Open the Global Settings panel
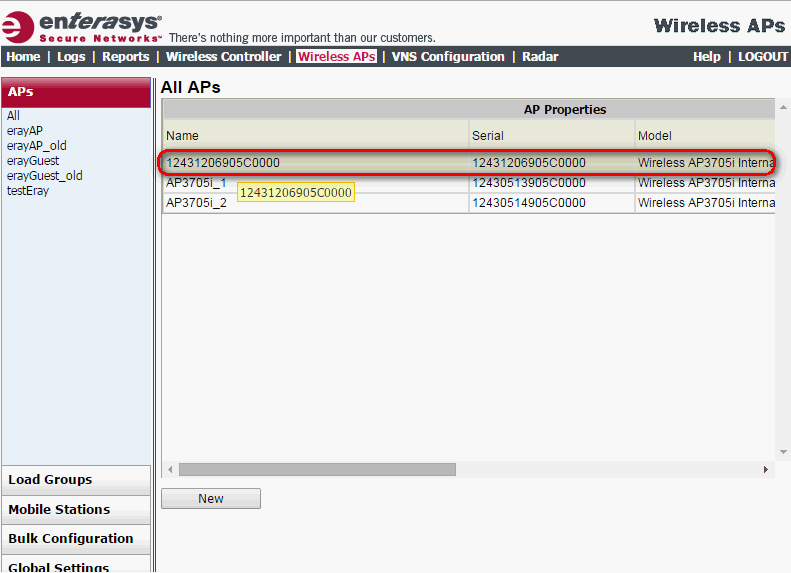The height and width of the screenshot is (573, 791). coord(76,565)
